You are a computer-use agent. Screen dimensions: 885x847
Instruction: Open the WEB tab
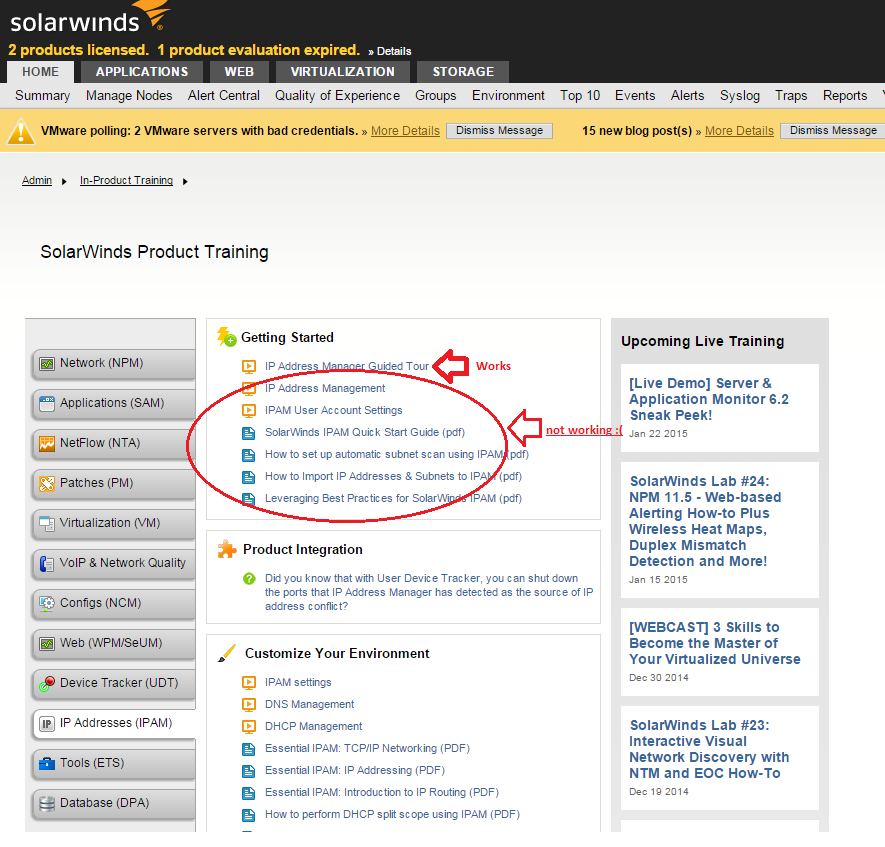(239, 72)
